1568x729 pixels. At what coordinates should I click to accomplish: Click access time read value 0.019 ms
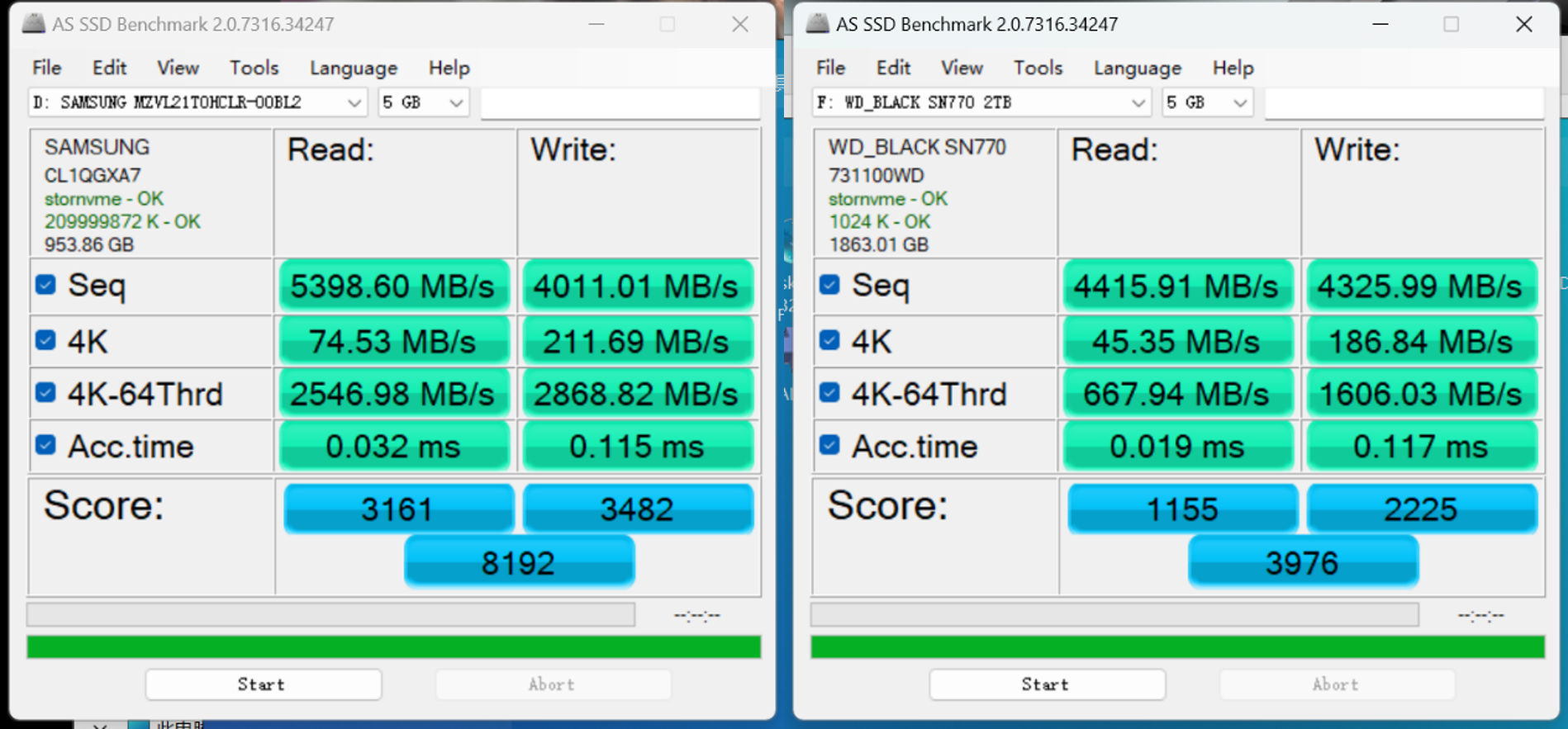point(1177,447)
